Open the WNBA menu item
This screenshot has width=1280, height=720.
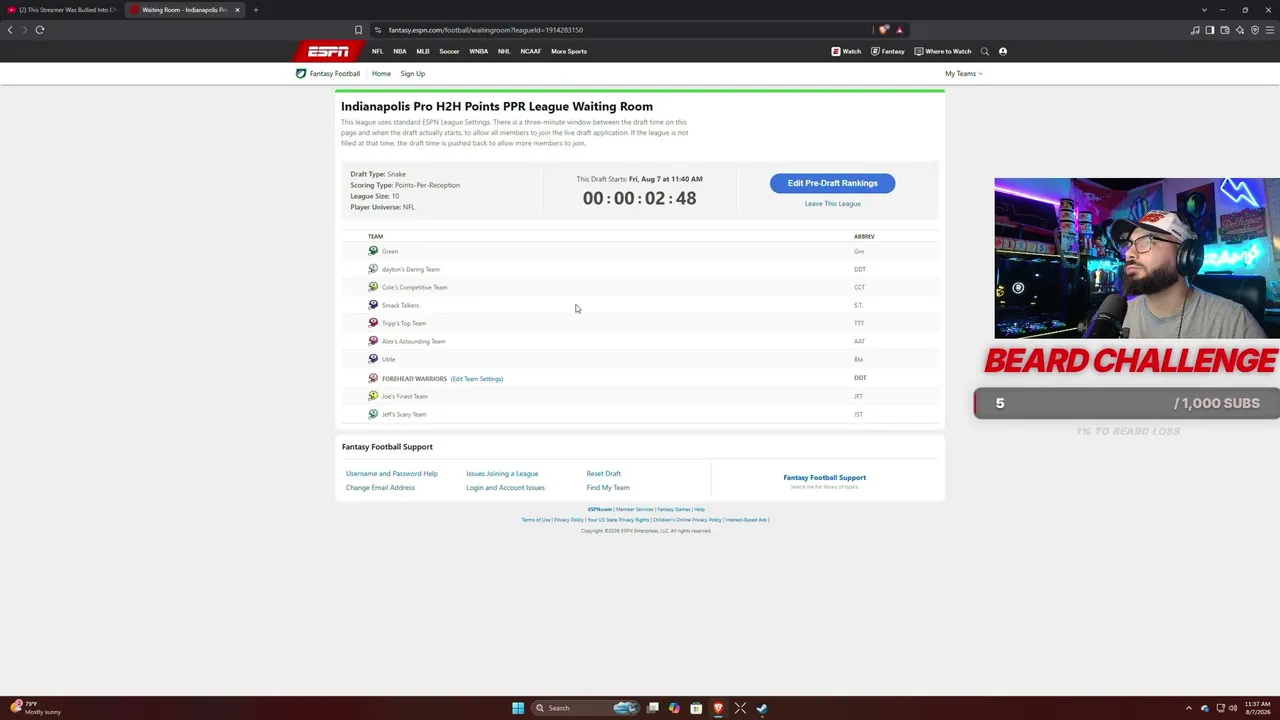tap(479, 51)
